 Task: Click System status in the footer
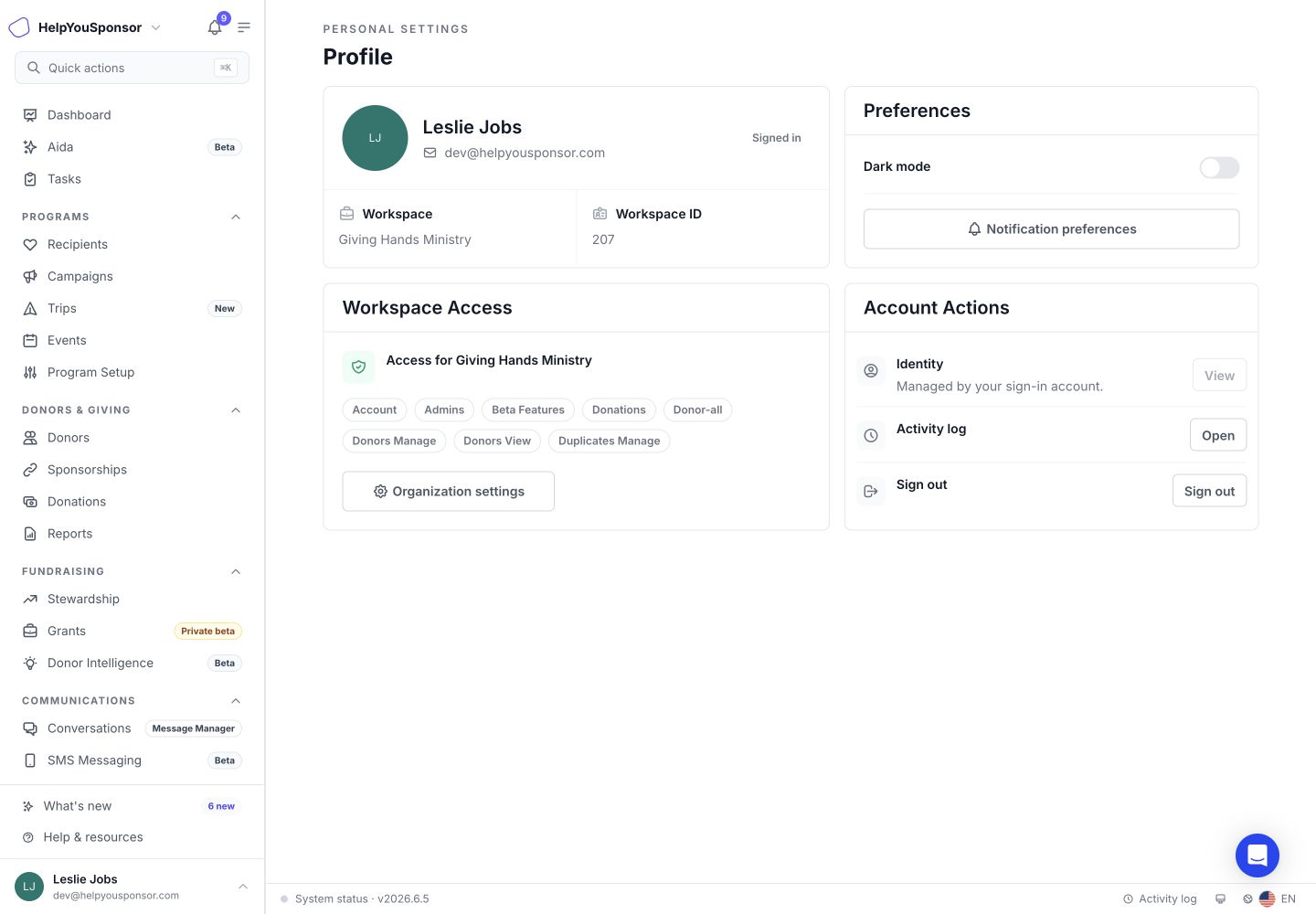355,899
